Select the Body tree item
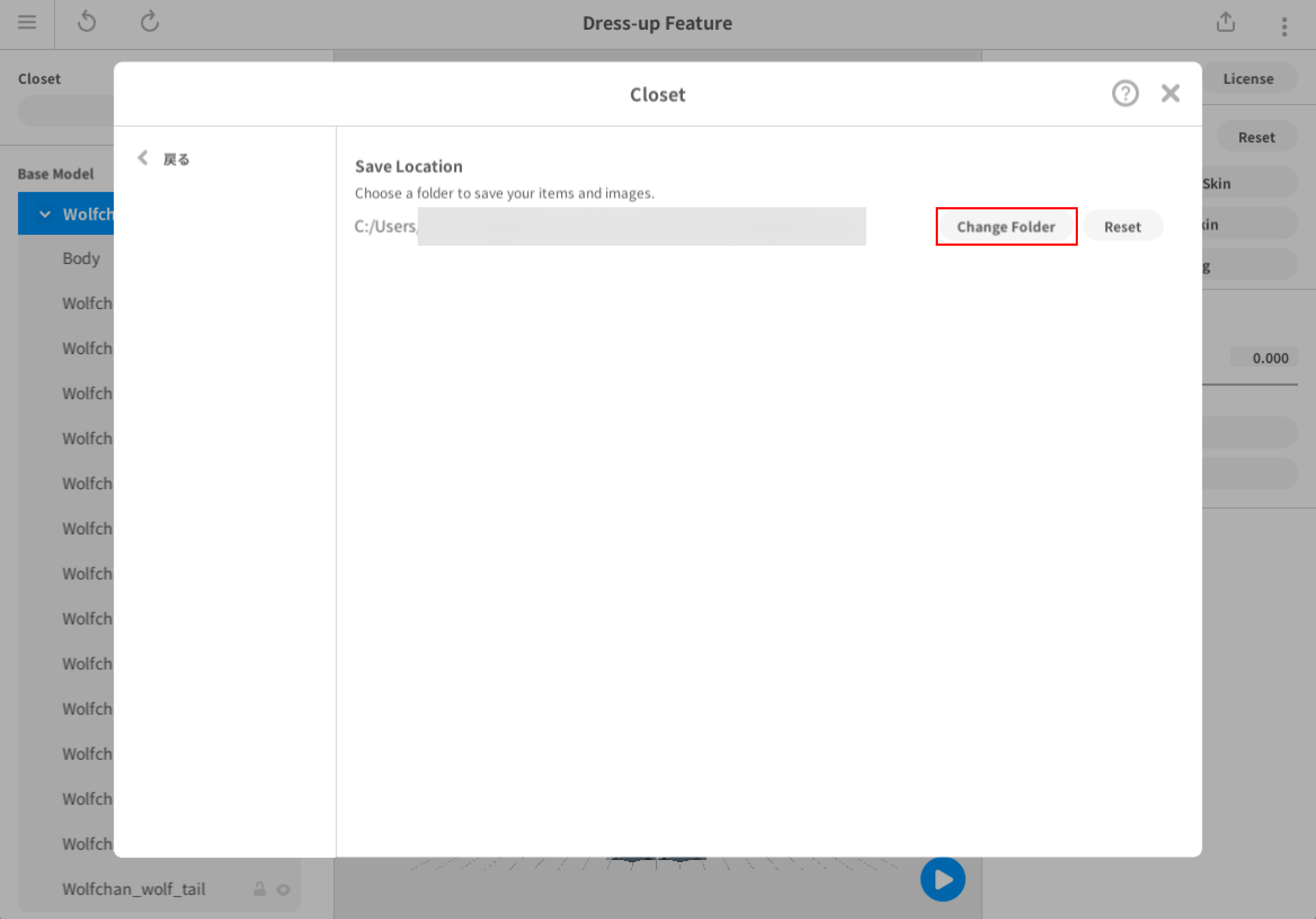Image resolution: width=1316 pixels, height=919 pixels. point(82,258)
